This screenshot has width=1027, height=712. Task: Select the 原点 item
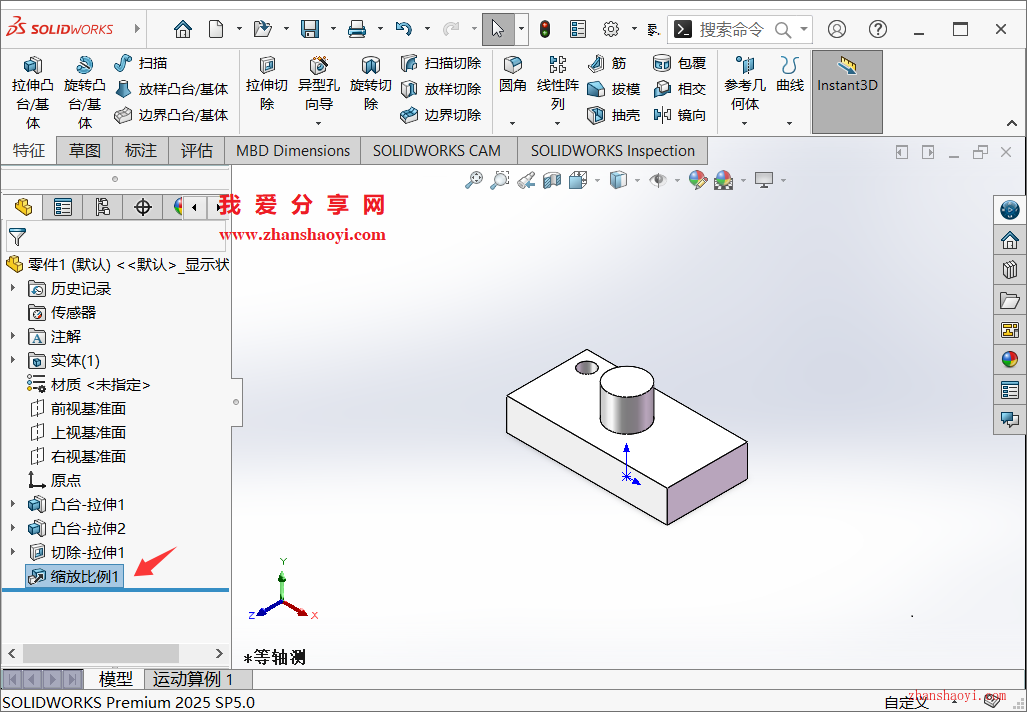pos(54,480)
